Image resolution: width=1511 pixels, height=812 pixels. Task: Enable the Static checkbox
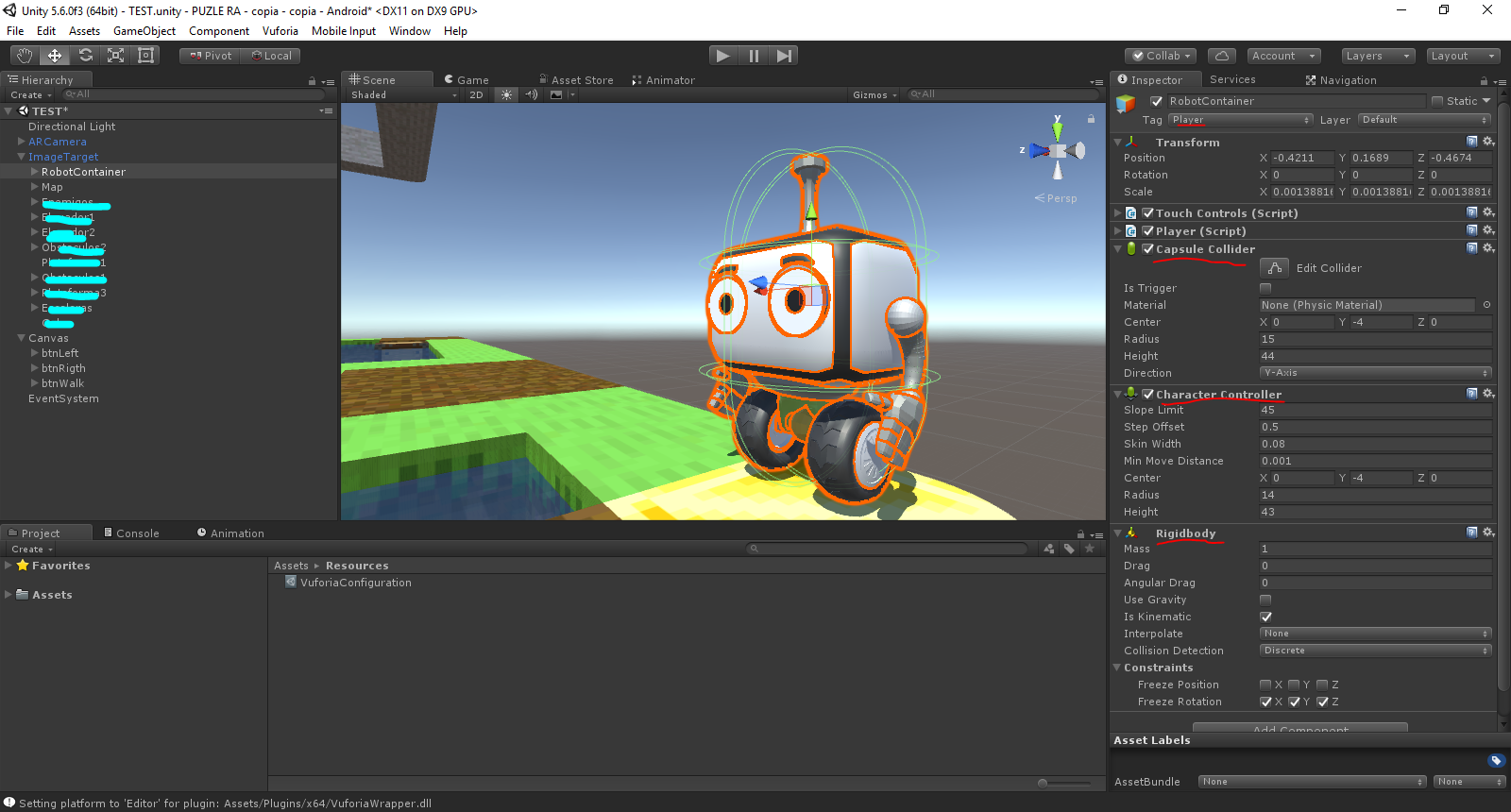click(x=1437, y=101)
